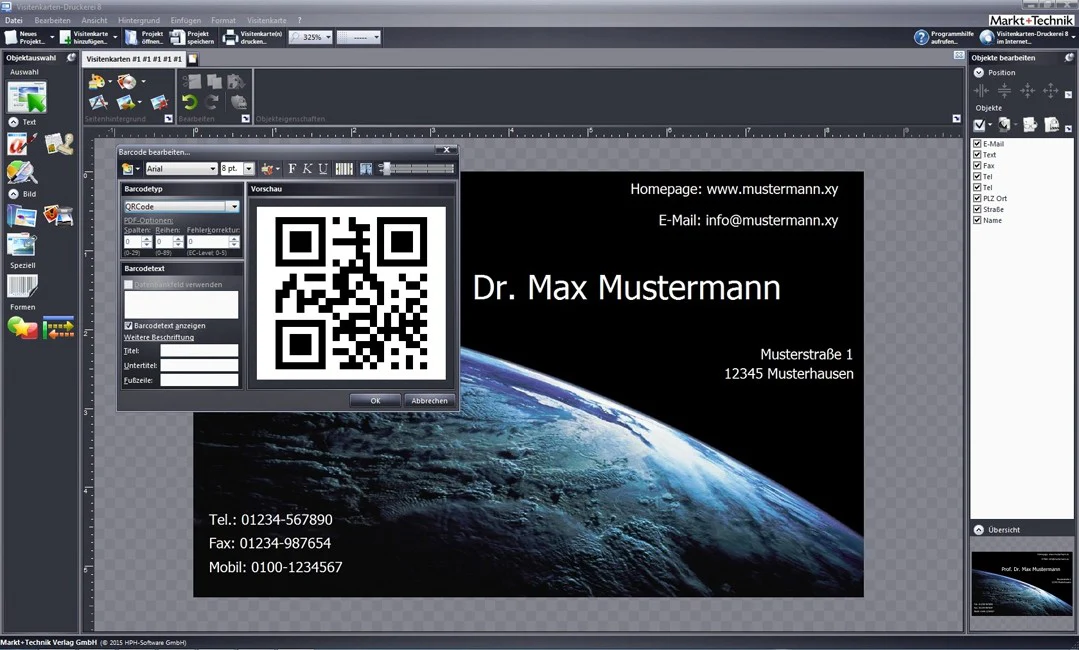Open the Hintergrund menu
This screenshot has height=650, width=1079.
pos(138,21)
